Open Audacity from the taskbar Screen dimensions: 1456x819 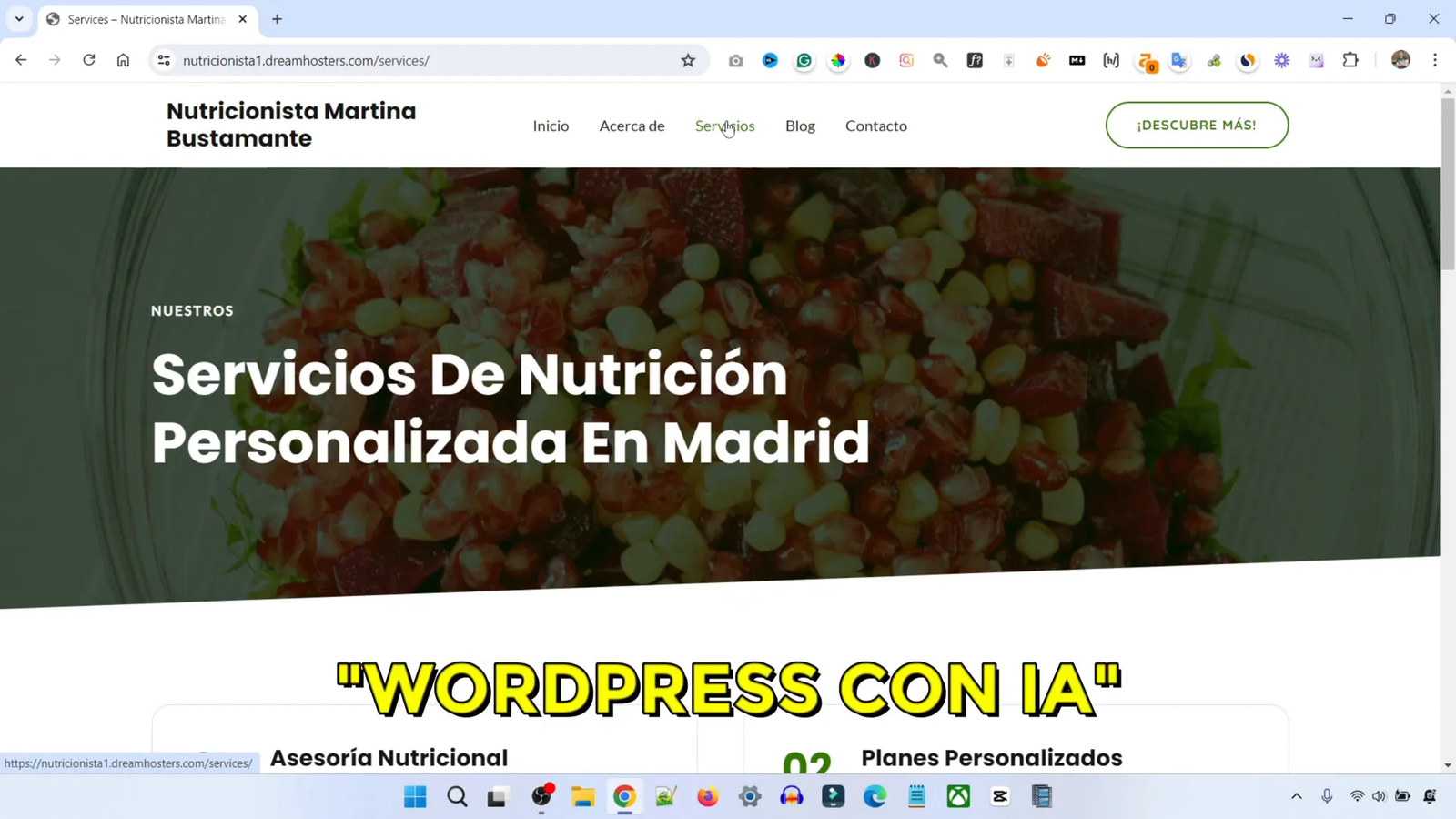click(791, 796)
